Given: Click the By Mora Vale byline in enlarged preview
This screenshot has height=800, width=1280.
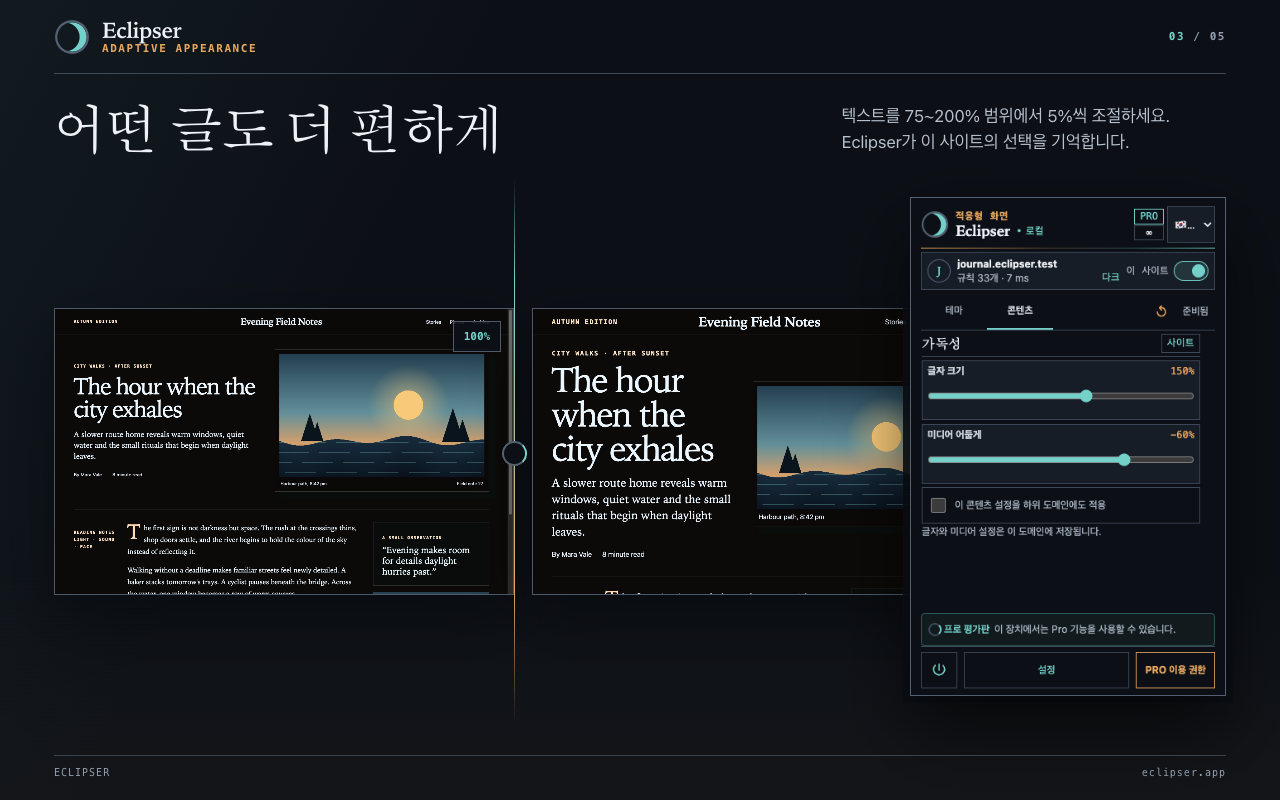Looking at the screenshot, I should click(573, 554).
